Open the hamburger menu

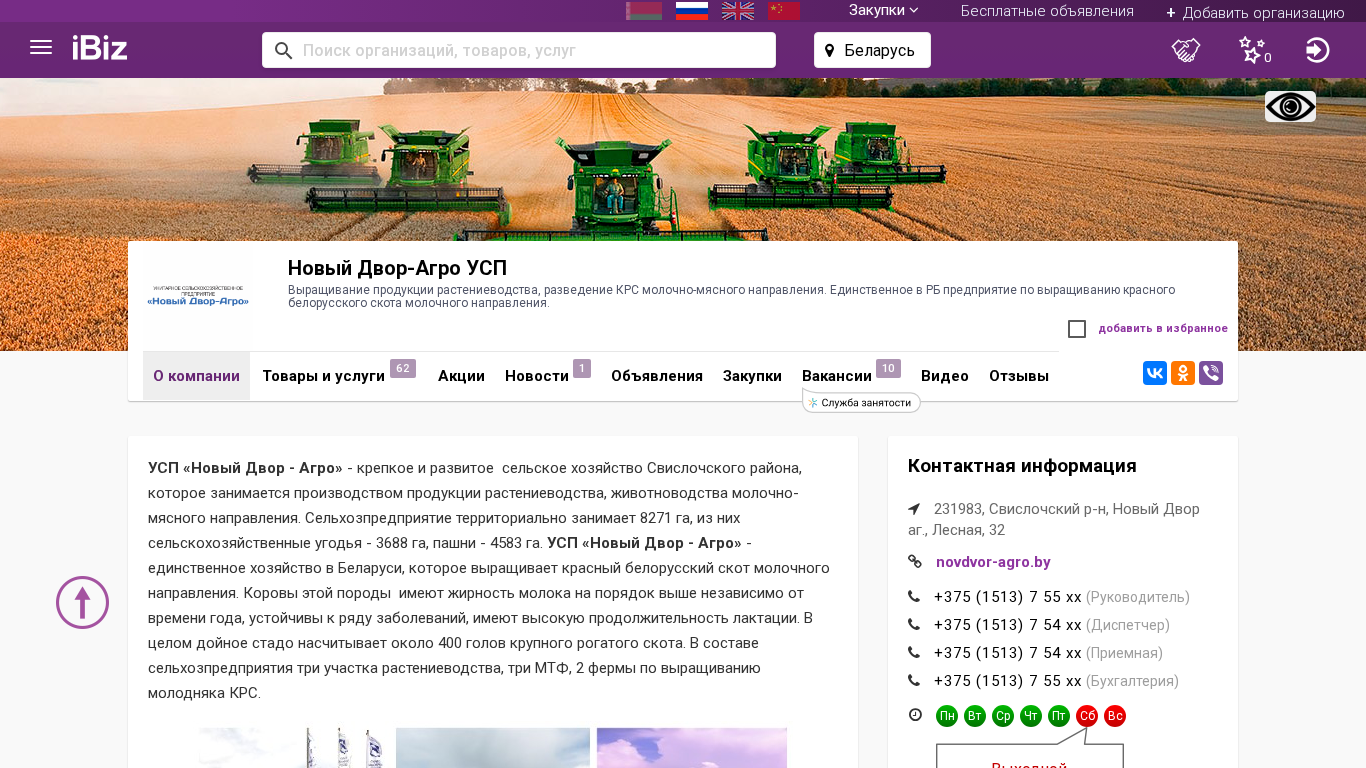41,48
